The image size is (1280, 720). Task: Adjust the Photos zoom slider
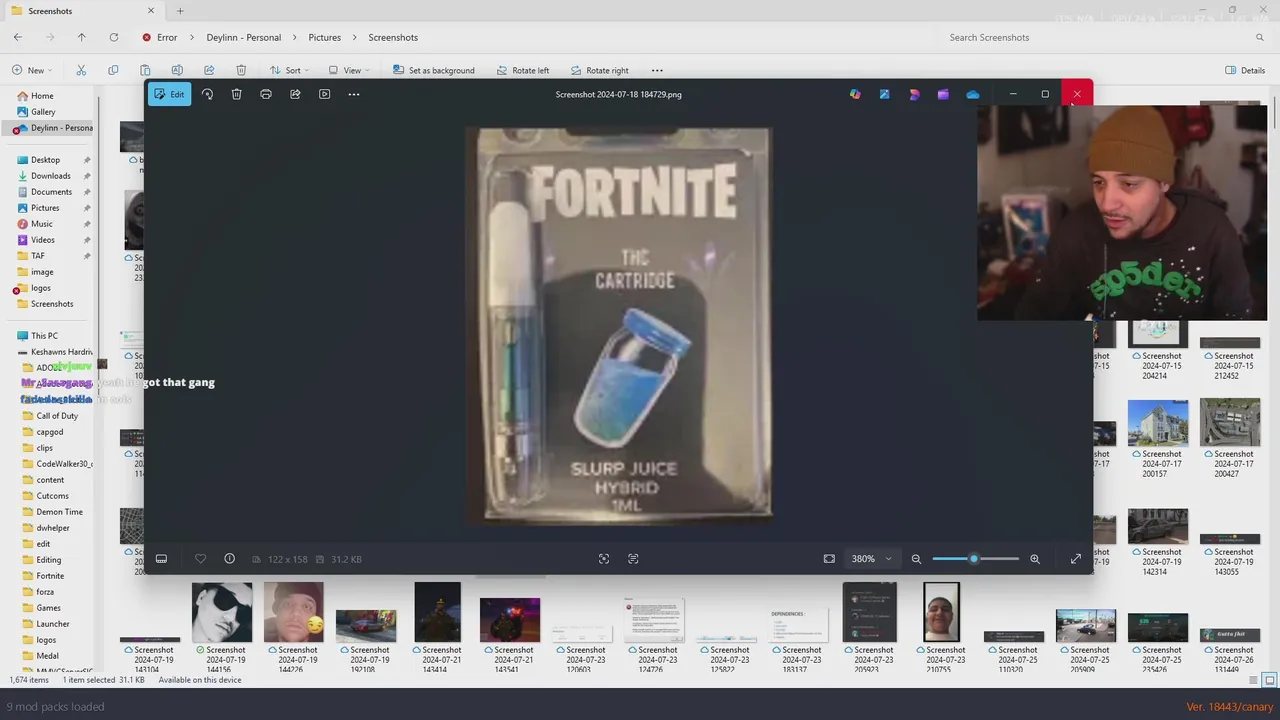pos(975,559)
